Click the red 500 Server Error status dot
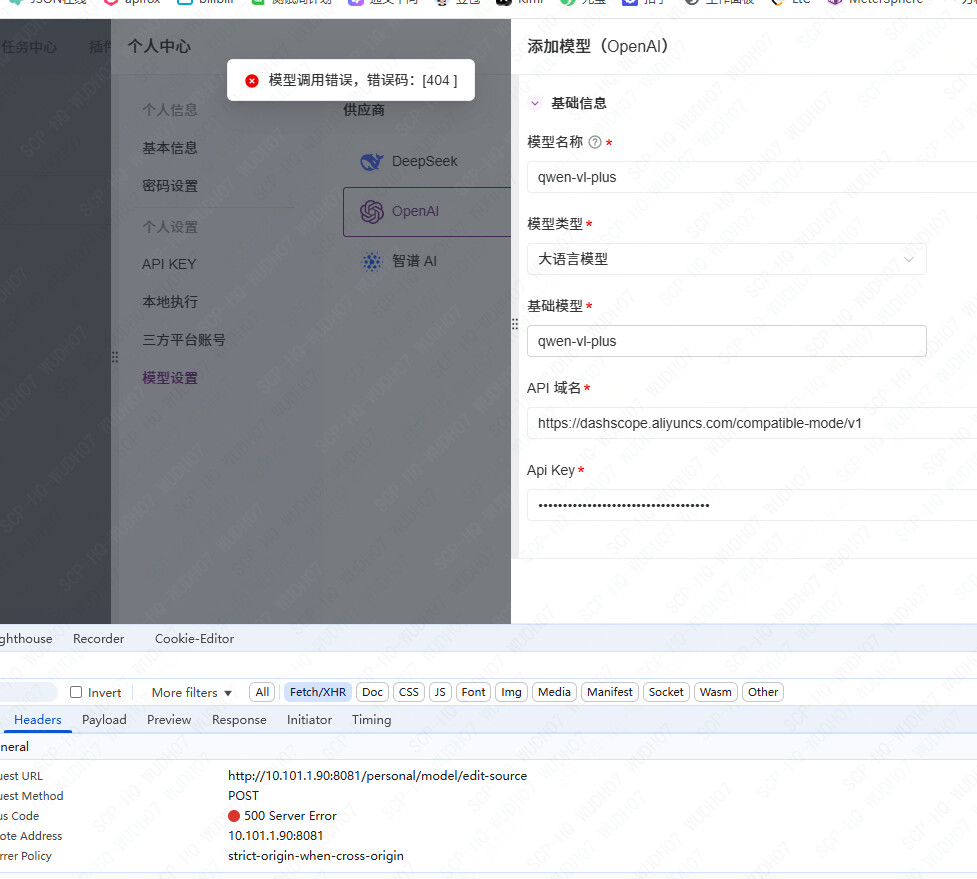The width and height of the screenshot is (977, 879). pyautogui.click(x=234, y=816)
